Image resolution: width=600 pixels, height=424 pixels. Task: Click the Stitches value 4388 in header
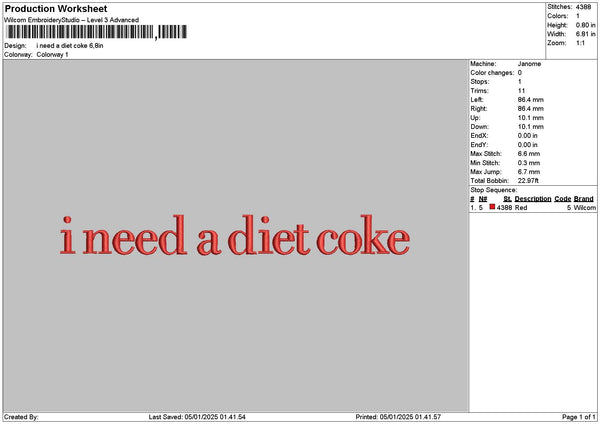[583, 7]
